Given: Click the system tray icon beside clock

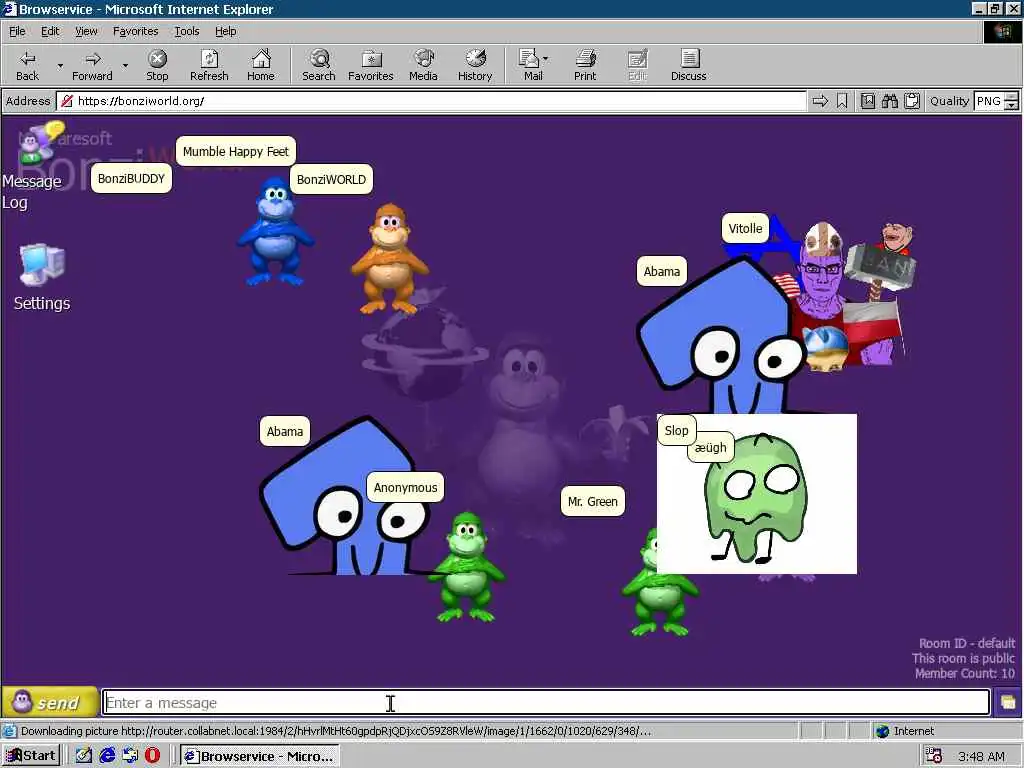Looking at the screenshot, I should point(934,756).
